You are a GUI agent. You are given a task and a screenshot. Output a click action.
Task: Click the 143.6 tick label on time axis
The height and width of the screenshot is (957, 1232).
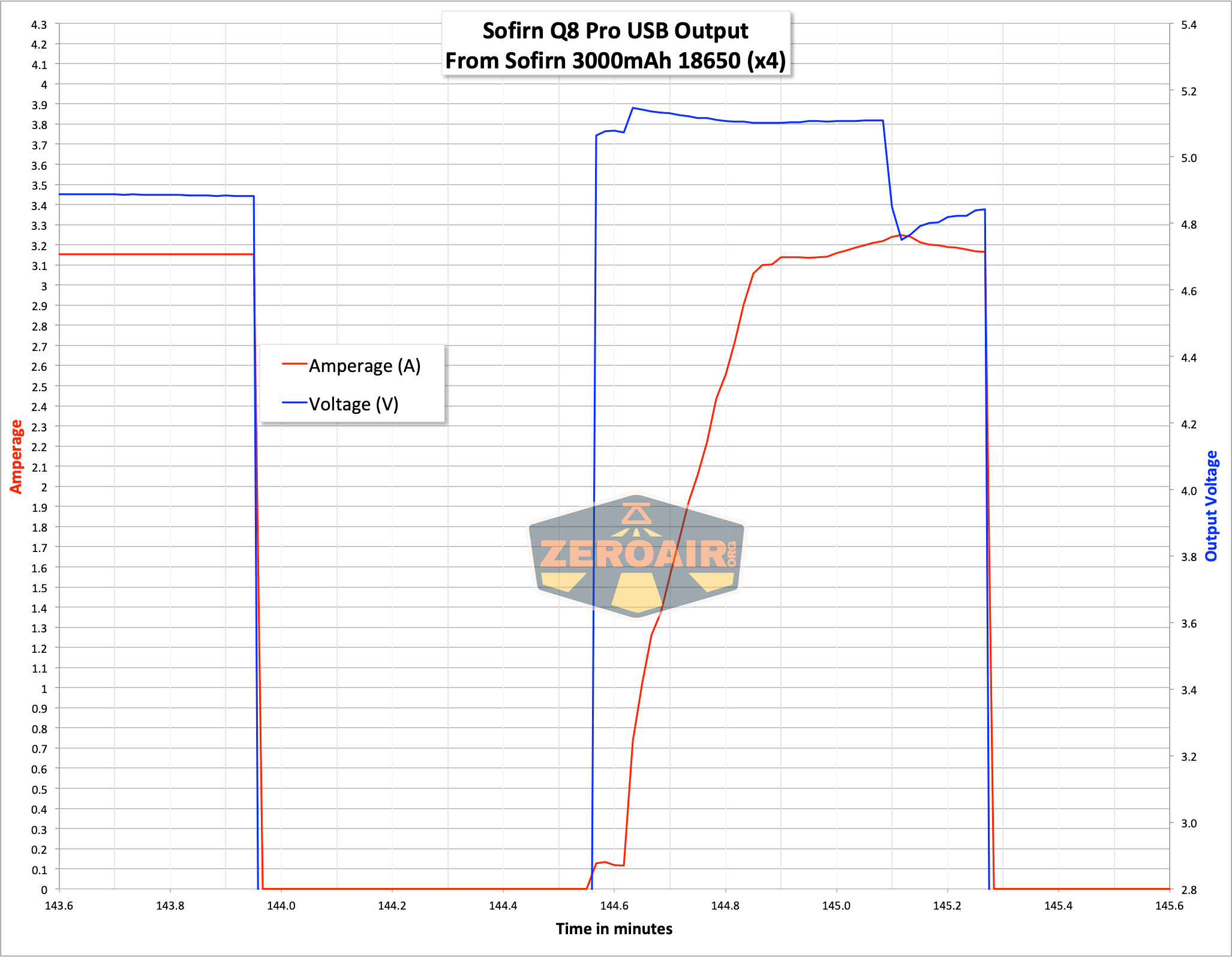click(x=59, y=905)
